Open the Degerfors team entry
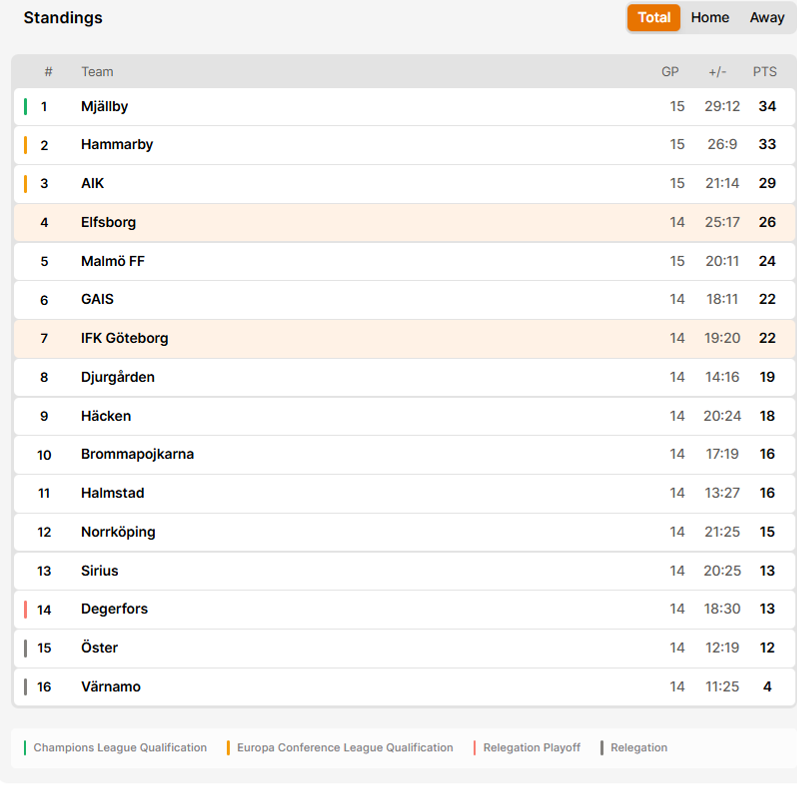797x785 pixels. point(405,609)
